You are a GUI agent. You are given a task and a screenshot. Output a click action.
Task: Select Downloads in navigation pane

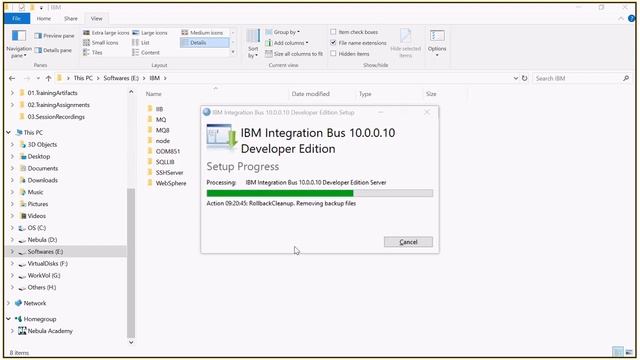42,180
